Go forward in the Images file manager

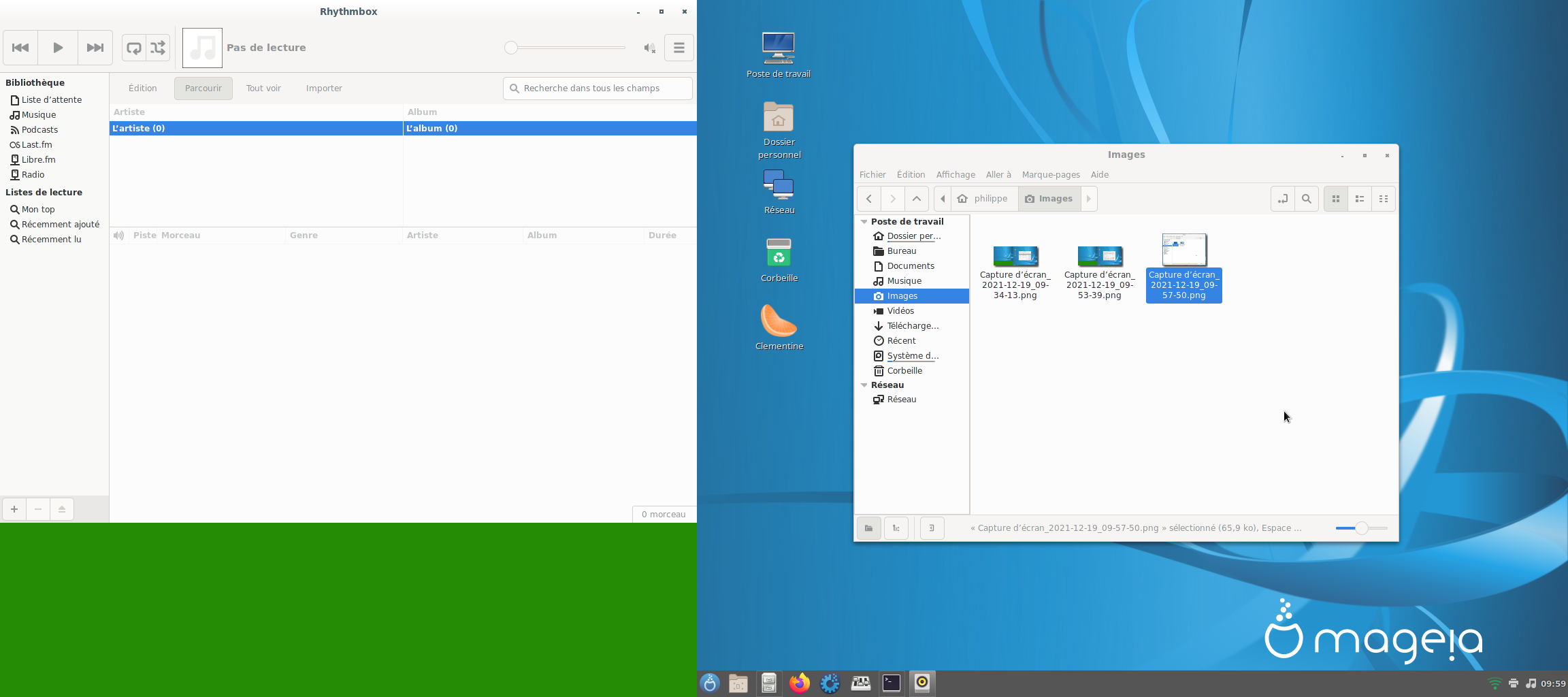(893, 199)
